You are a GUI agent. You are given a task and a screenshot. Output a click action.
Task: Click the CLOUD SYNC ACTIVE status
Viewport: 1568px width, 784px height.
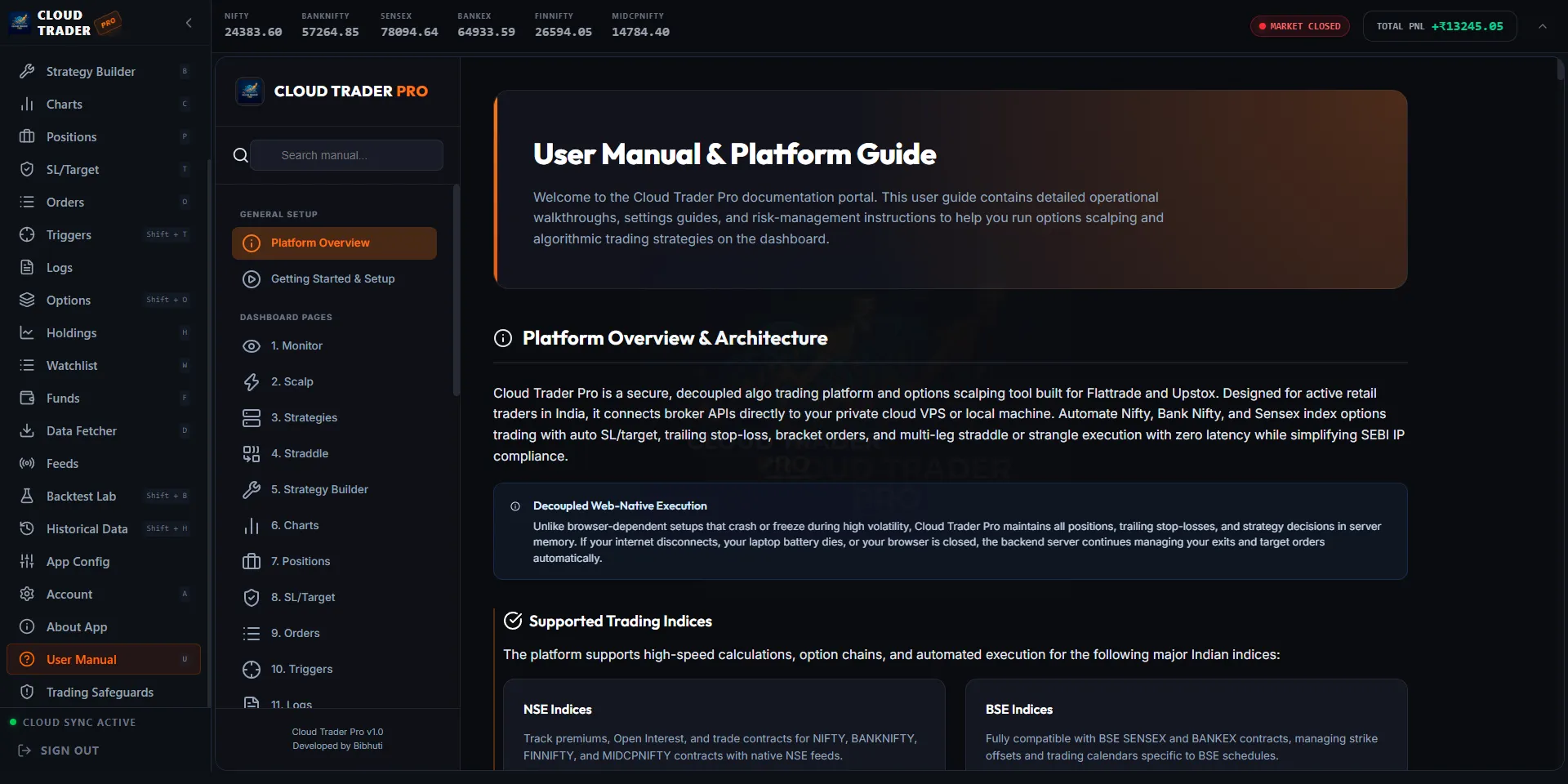pos(72,723)
